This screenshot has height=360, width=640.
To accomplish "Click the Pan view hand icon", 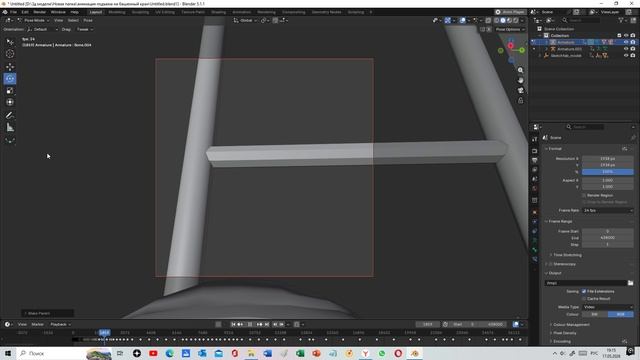I will [x=520, y=80].
